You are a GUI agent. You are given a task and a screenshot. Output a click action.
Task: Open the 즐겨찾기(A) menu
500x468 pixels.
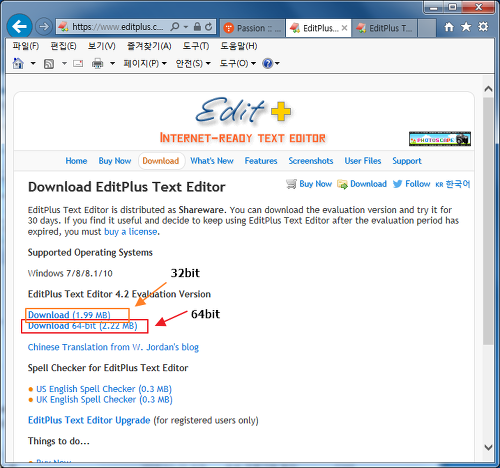(149, 46)
